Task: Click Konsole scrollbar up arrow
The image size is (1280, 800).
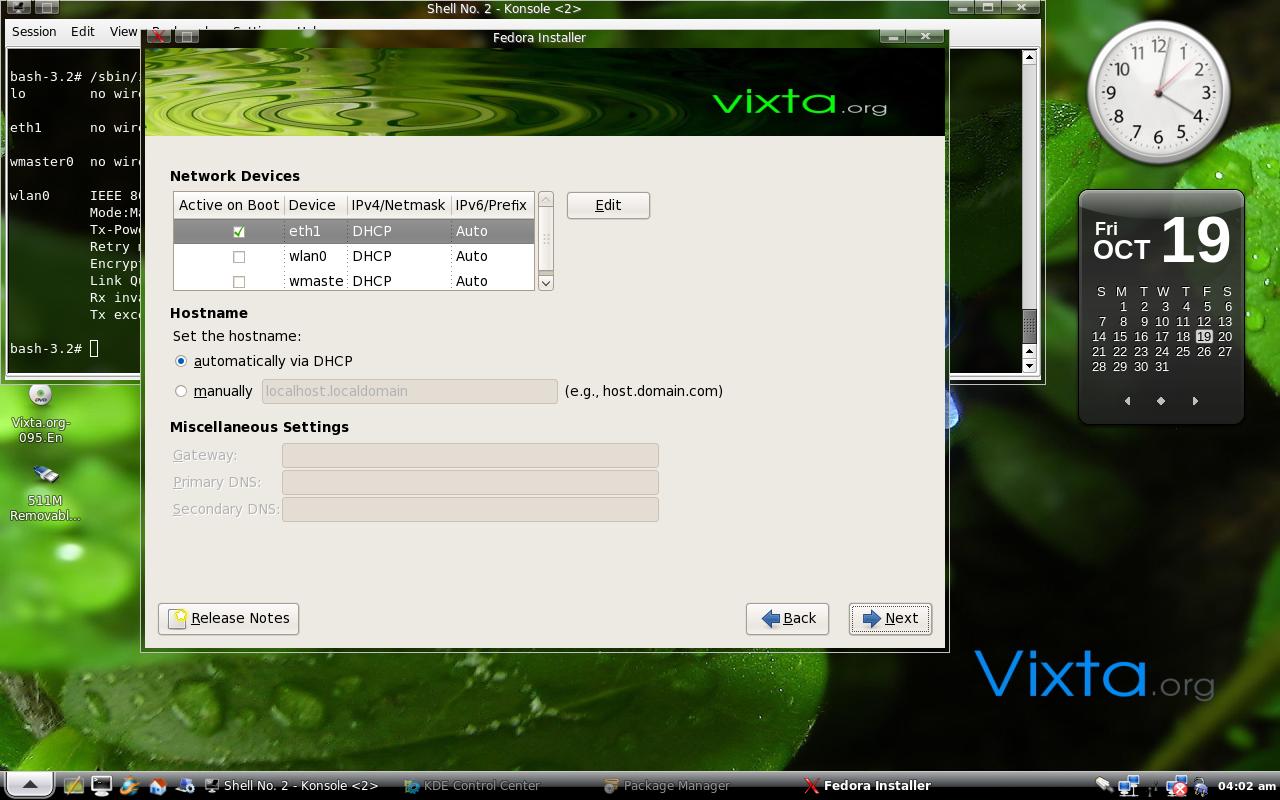Action: tap(1030, 57)
